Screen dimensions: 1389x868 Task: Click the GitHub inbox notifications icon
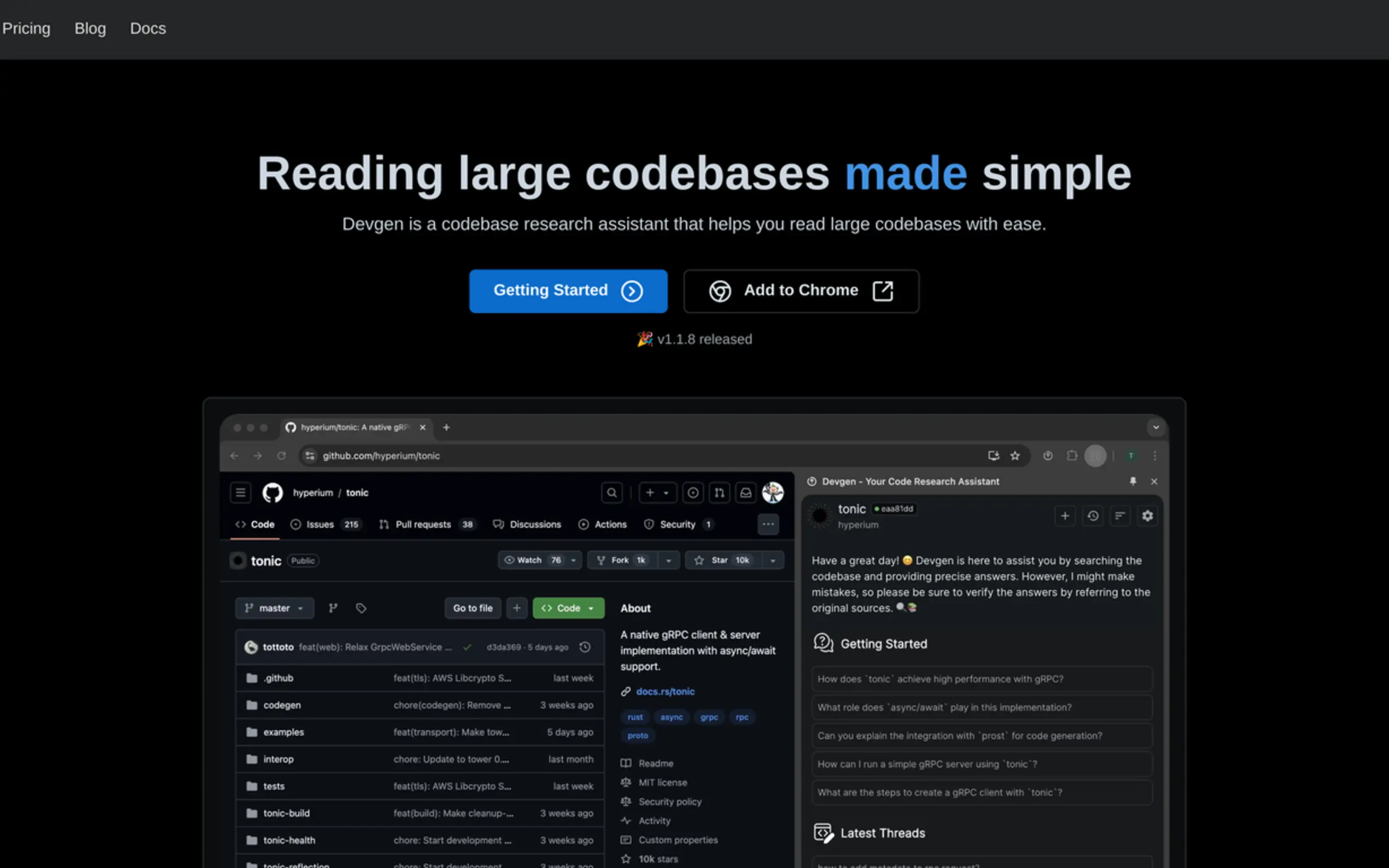click(745, 492)
